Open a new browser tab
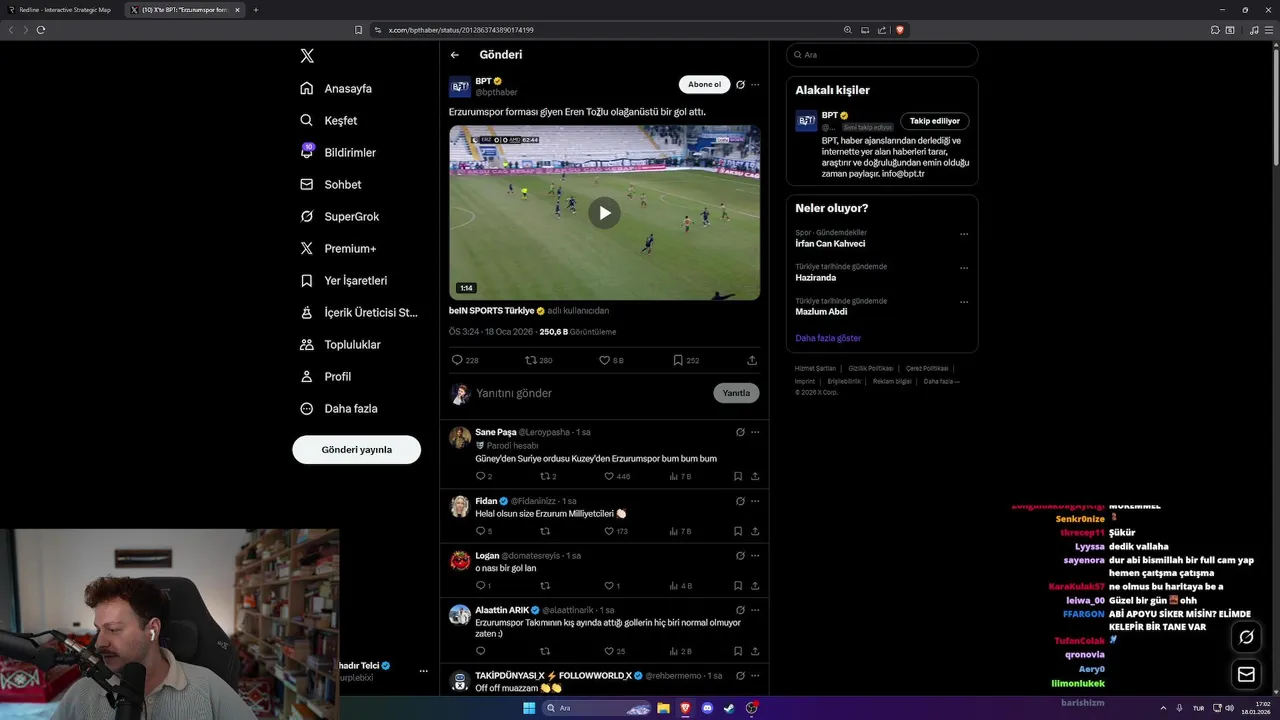 coord(256,10)
